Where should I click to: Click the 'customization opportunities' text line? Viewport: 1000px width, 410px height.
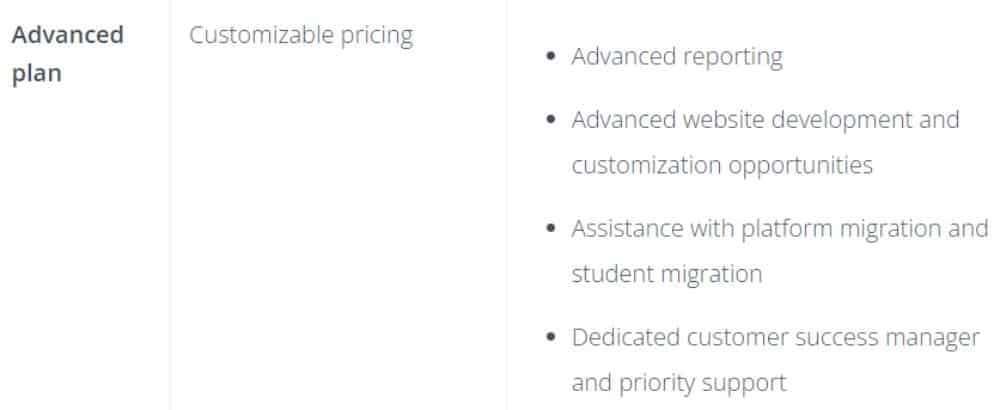tap(722, 166)
